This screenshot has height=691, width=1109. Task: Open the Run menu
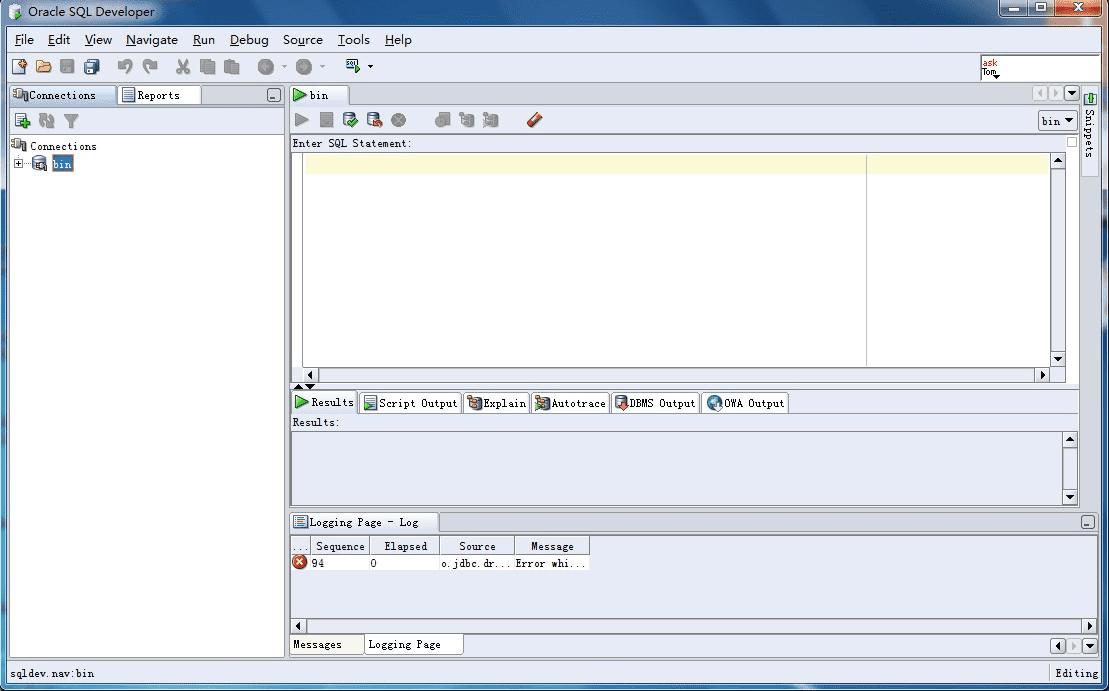(x=204, y=40)
